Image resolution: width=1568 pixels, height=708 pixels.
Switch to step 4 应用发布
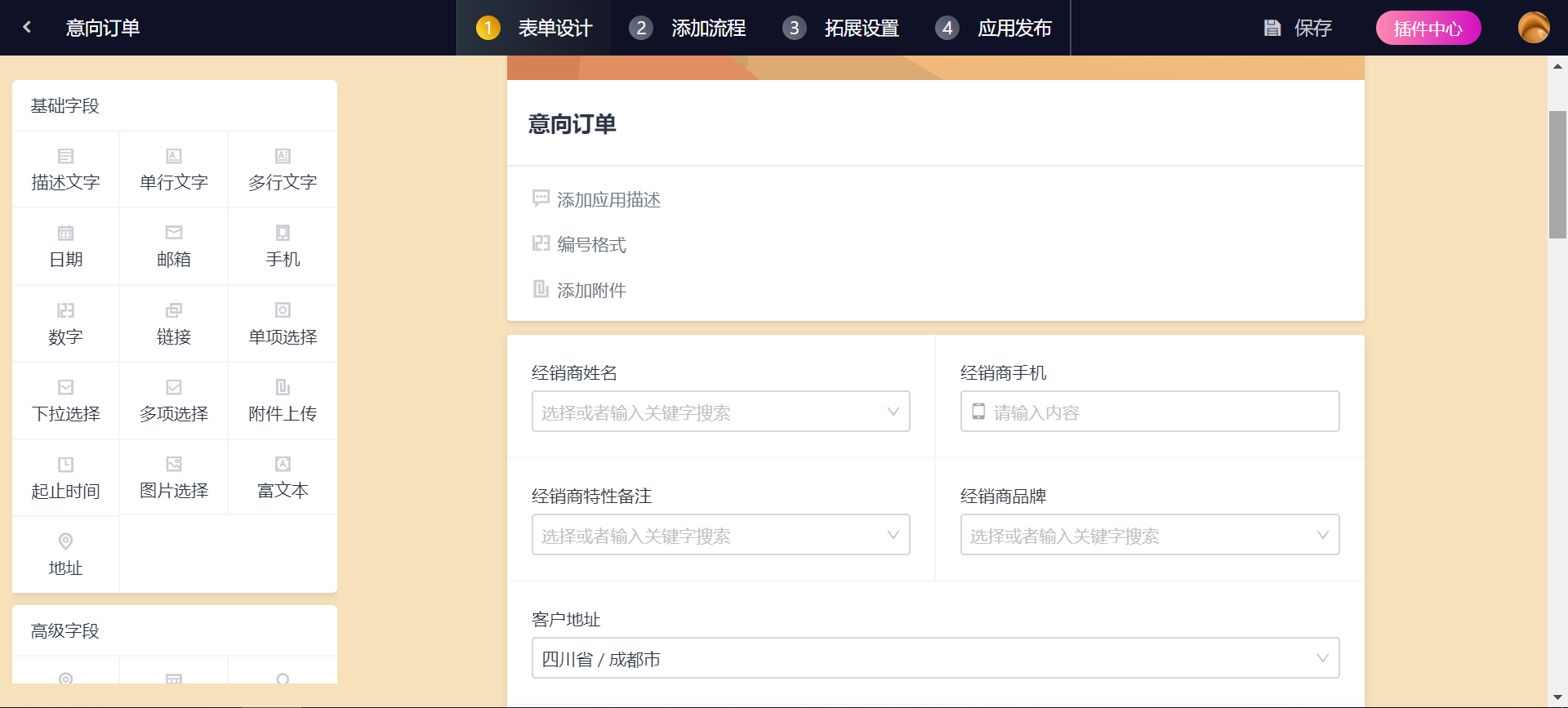click(994, 28)
